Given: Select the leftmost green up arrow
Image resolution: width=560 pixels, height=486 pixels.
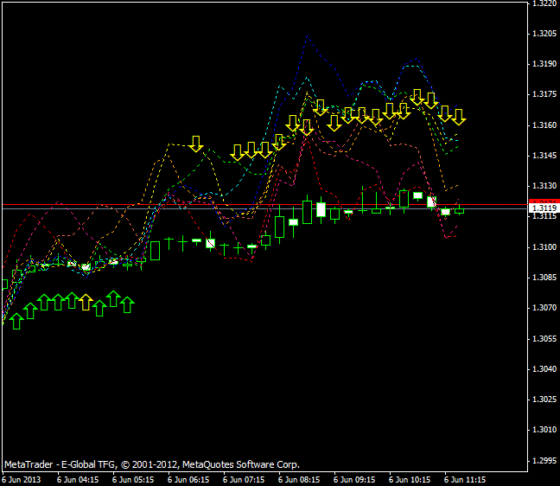Looking at the screenshot, I should [x=17, y=321].
